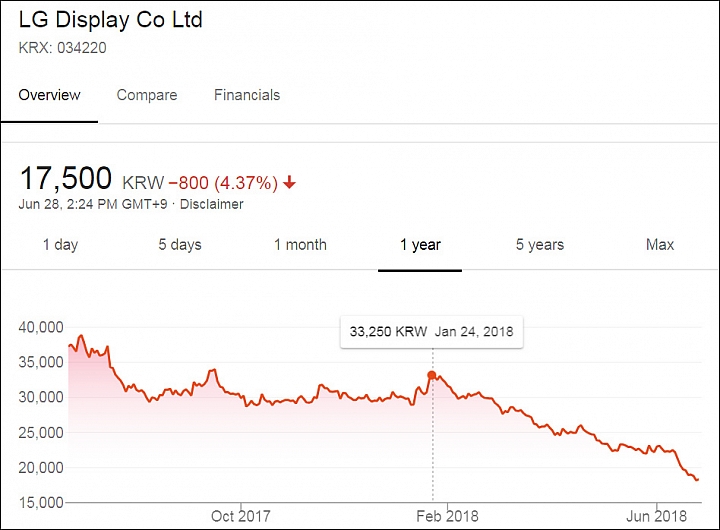720x530 pixels.
Task: Click the Feb 2018 axis marker
Action: (x=447, y=516)
